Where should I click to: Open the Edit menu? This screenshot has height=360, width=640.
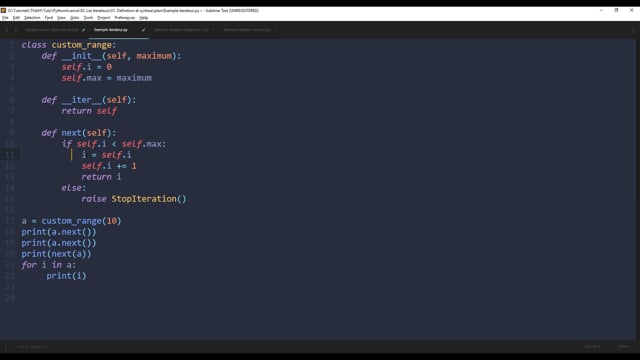pos(16,18)
